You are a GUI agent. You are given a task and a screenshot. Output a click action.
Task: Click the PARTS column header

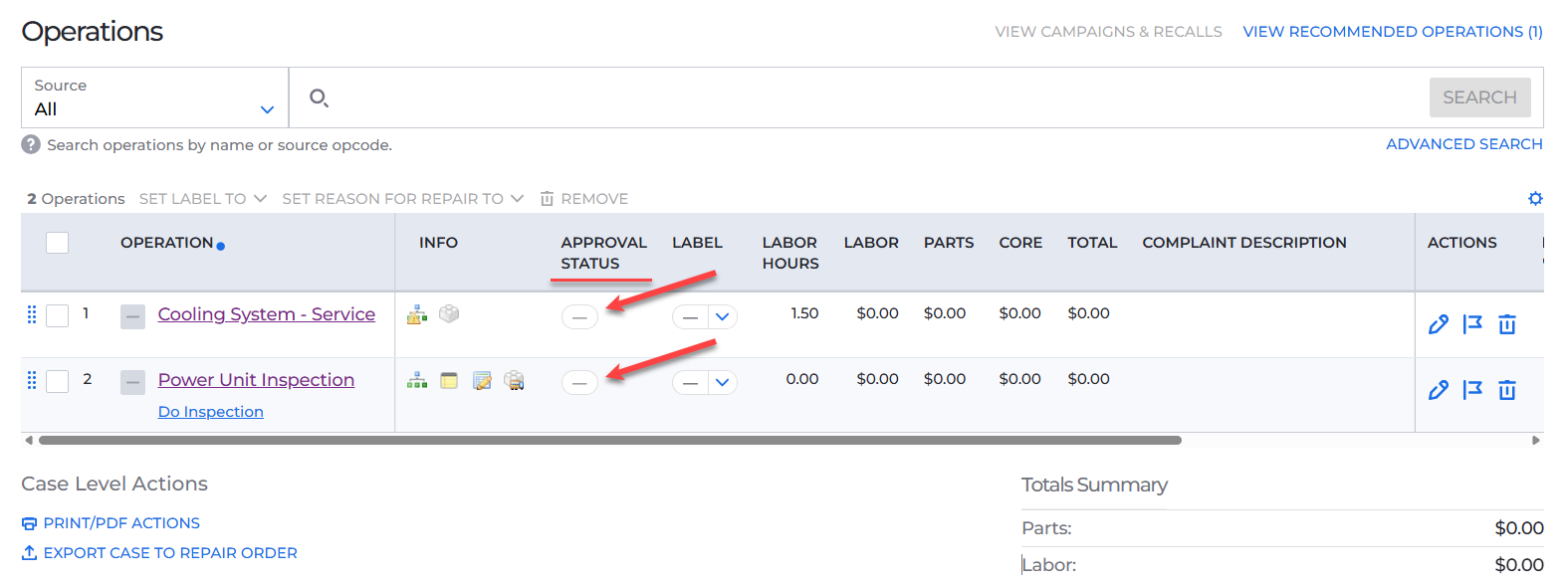click(949, 243)
